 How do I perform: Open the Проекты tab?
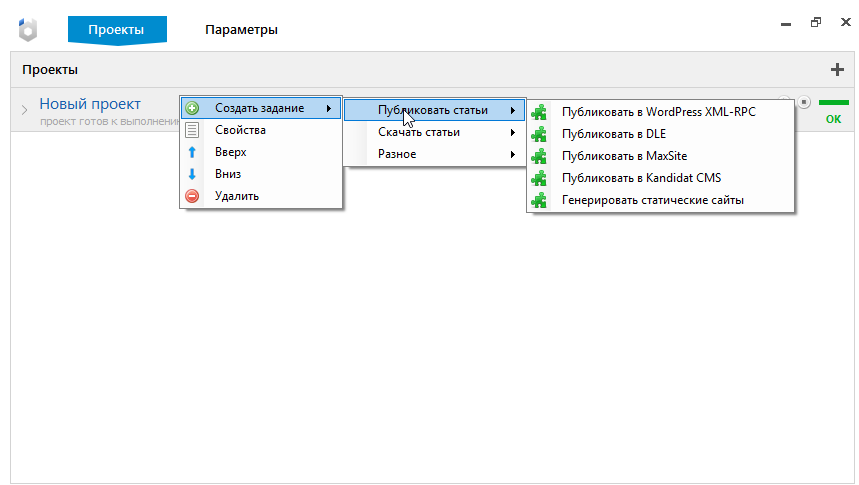pos(117,30)
